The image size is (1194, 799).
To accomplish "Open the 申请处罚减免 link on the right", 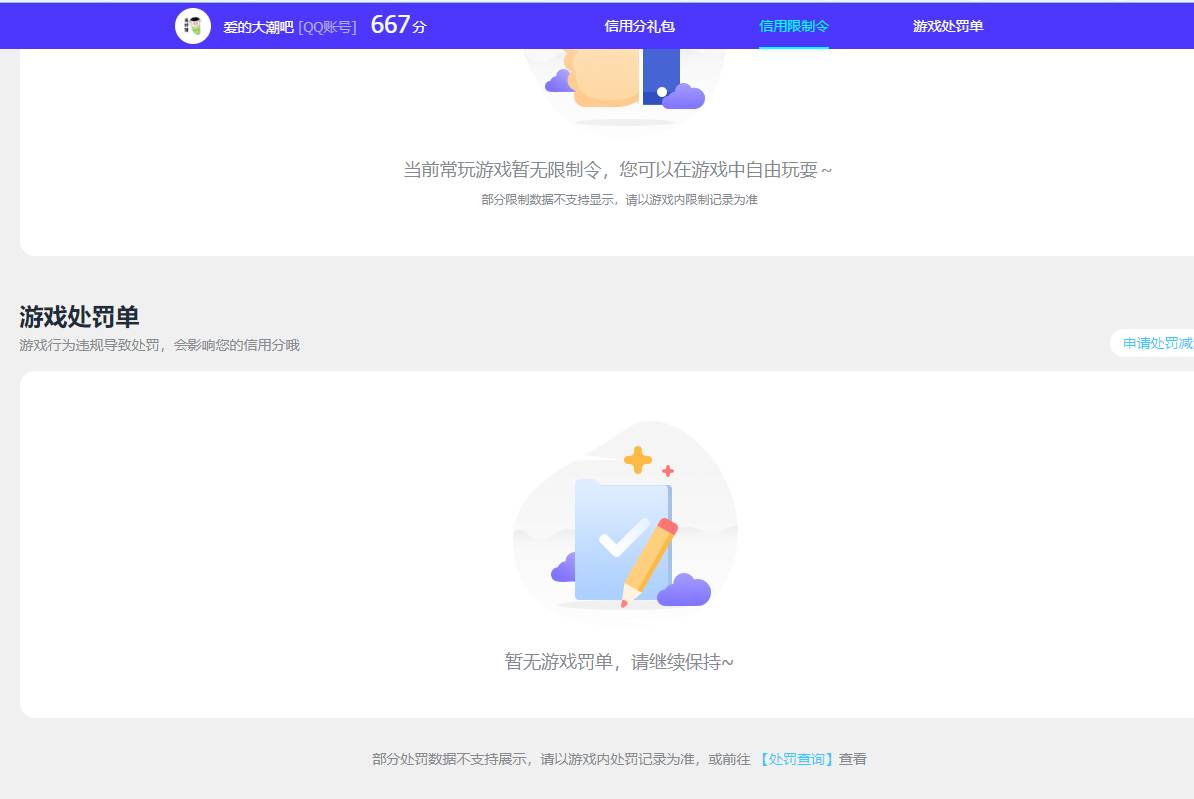I will point(1158,342).
